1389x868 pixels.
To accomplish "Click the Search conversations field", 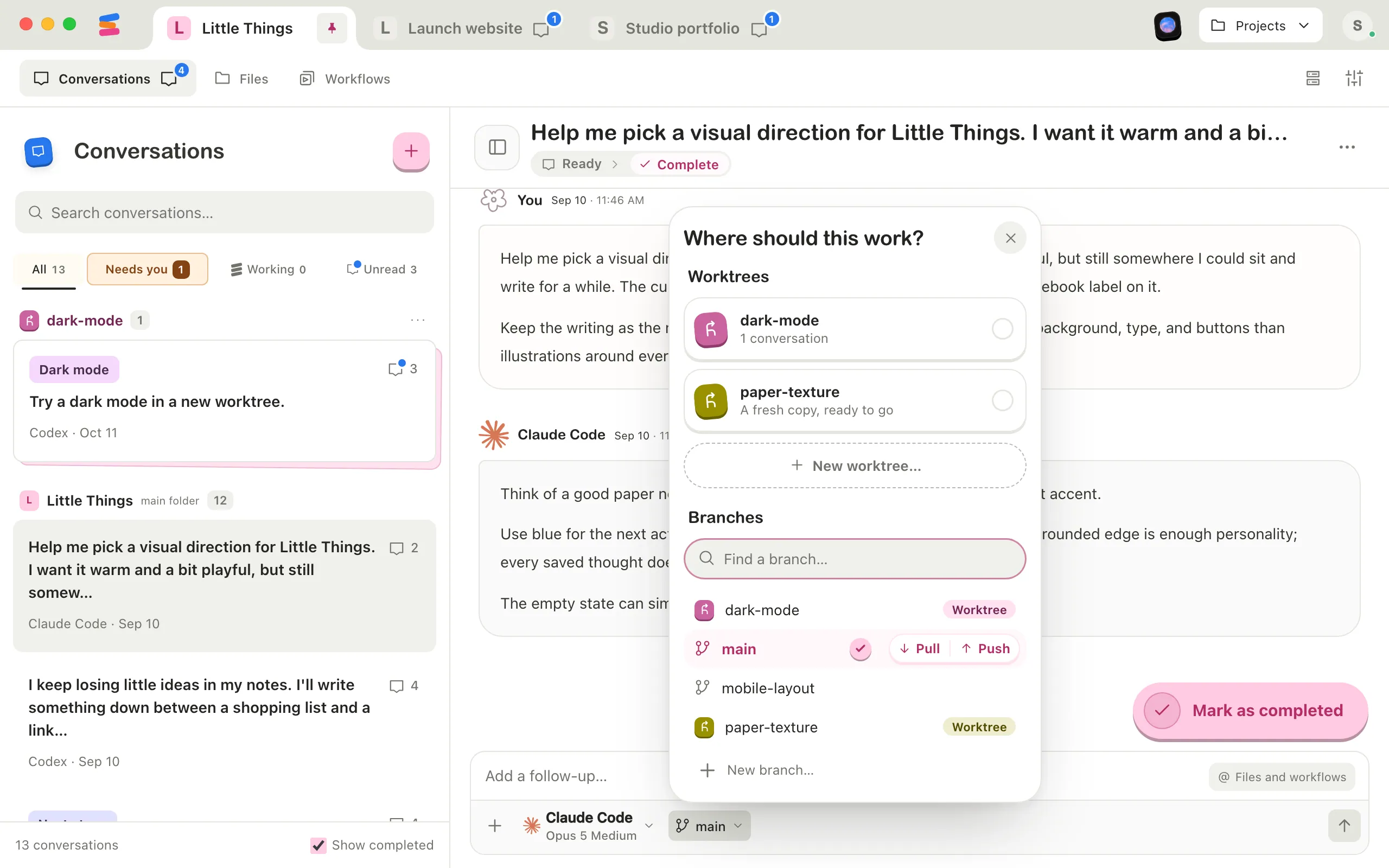I will tap(225, 213).
